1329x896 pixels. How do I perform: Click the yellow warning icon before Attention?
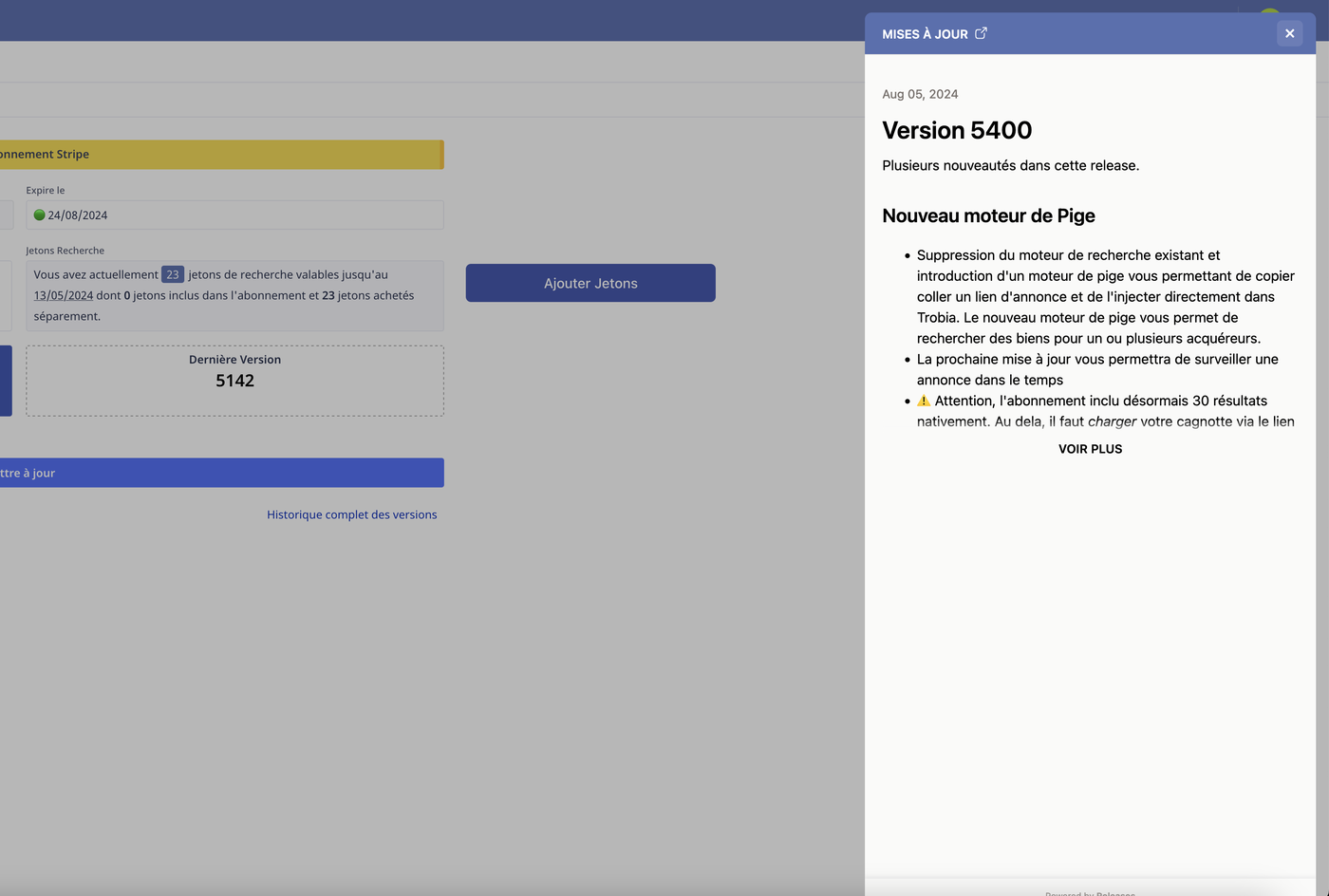point(924,401)
